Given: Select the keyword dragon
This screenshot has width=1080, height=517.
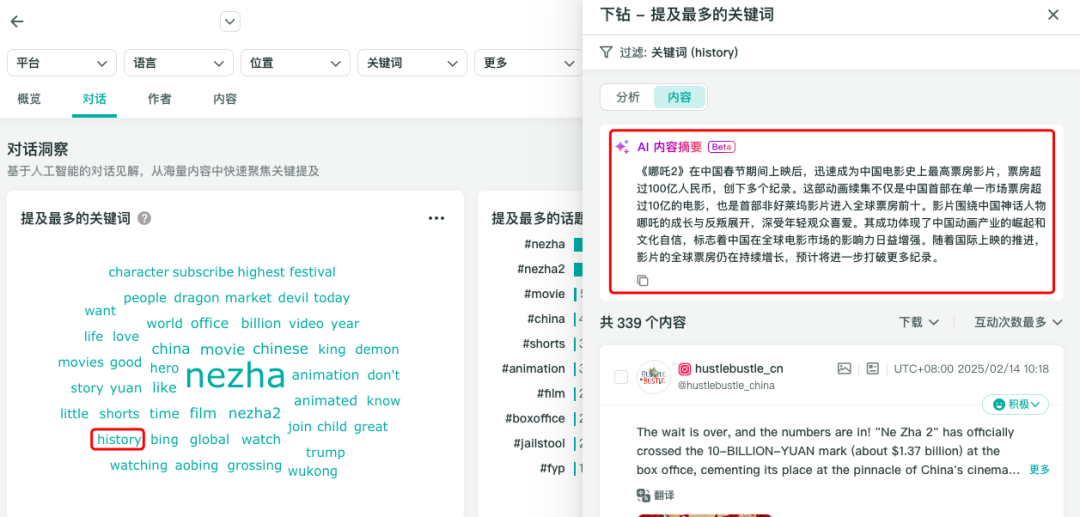Looking at the screenshot, I should coord(196,298).
